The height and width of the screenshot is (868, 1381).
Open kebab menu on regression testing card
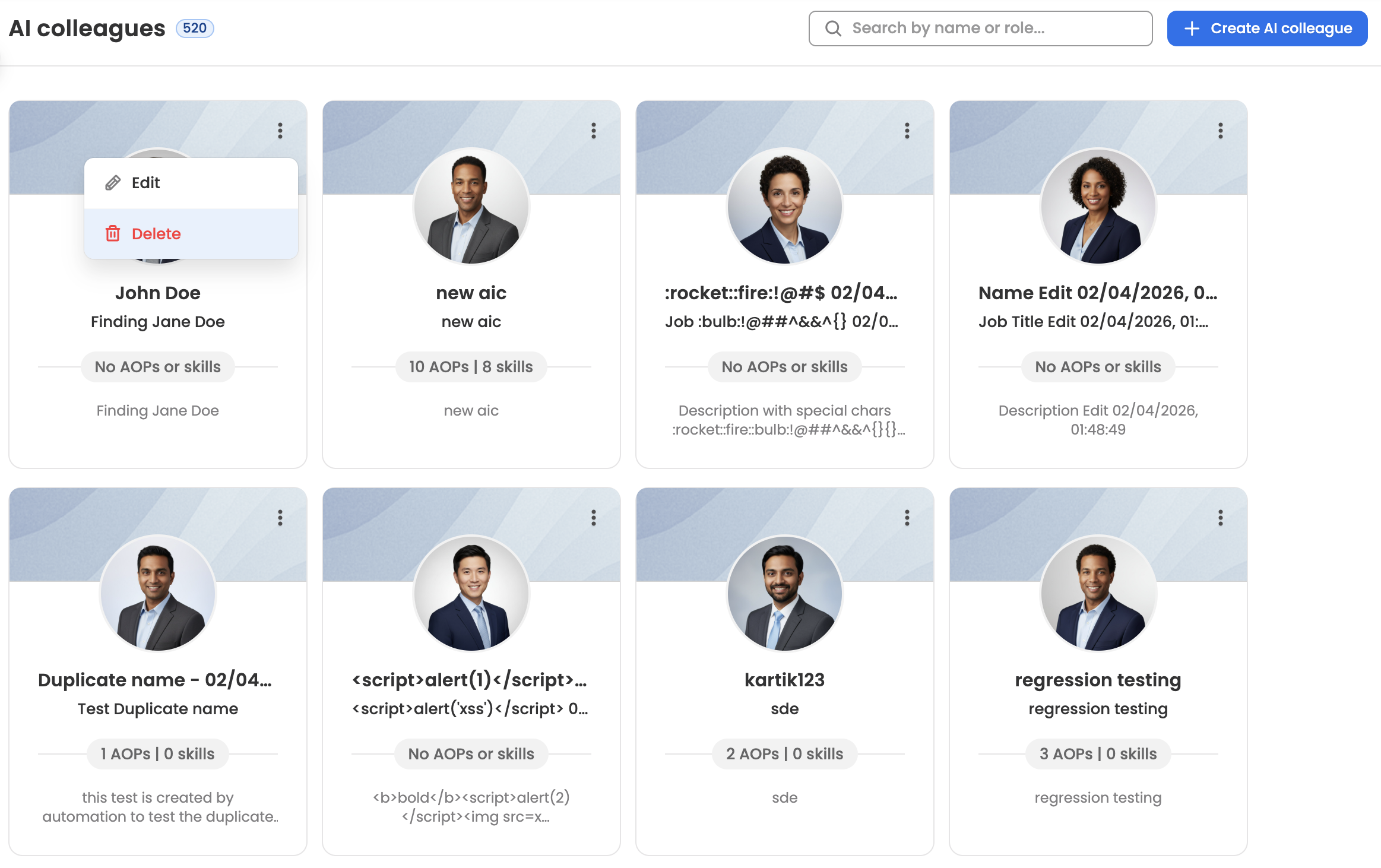point(1220,518)
